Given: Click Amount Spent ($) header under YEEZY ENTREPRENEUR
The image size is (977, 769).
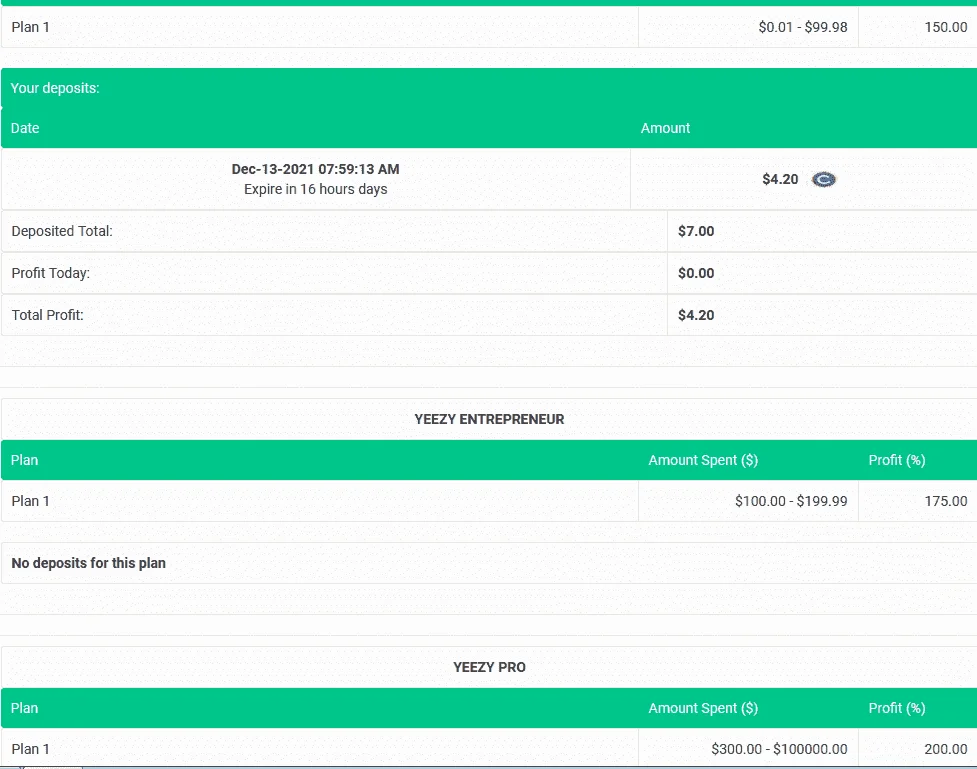Looking at the screenshot, I should coord(703,460).
